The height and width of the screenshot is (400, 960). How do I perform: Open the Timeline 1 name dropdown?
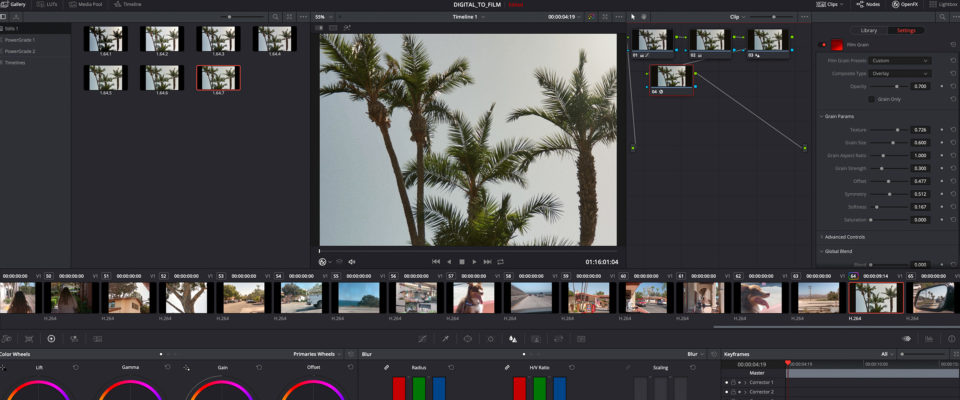coord(468,17)
